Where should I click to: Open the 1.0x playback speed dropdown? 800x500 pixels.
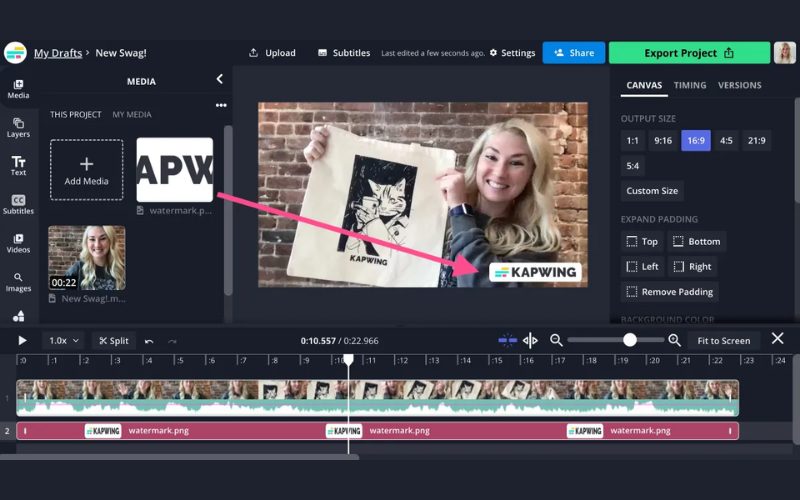point(64,340)
